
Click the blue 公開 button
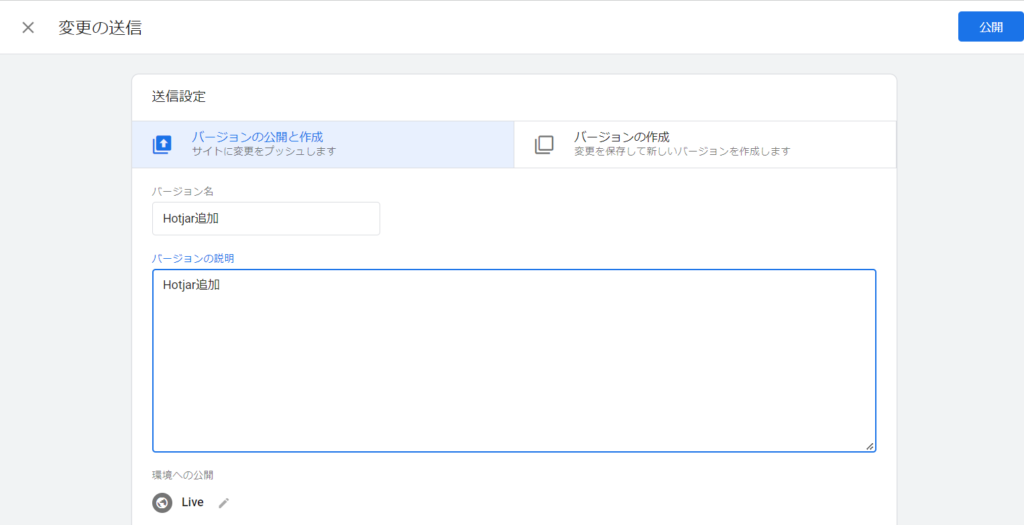coord(990,27)
